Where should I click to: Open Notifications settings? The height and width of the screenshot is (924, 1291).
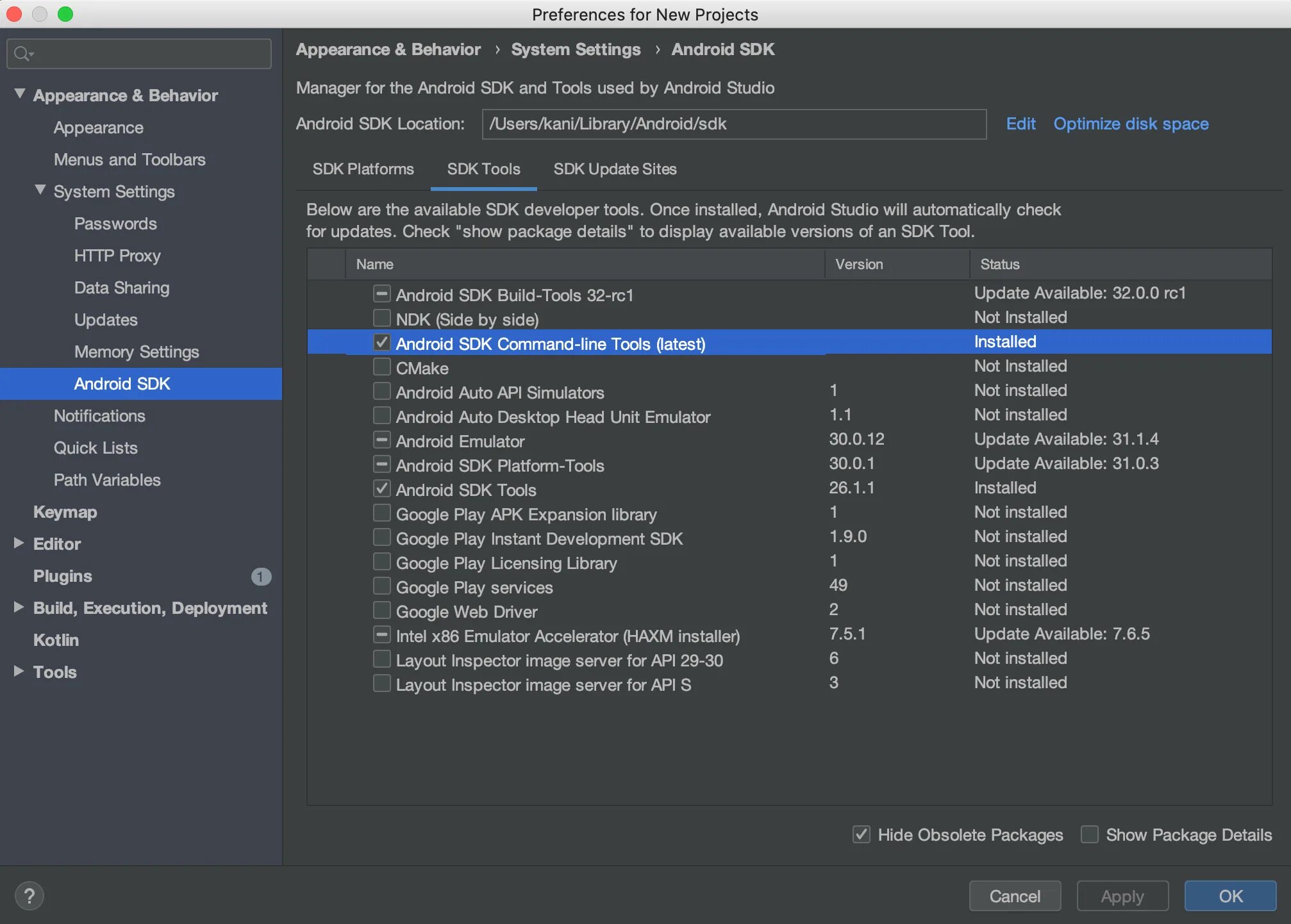click(x=99, y=416)
